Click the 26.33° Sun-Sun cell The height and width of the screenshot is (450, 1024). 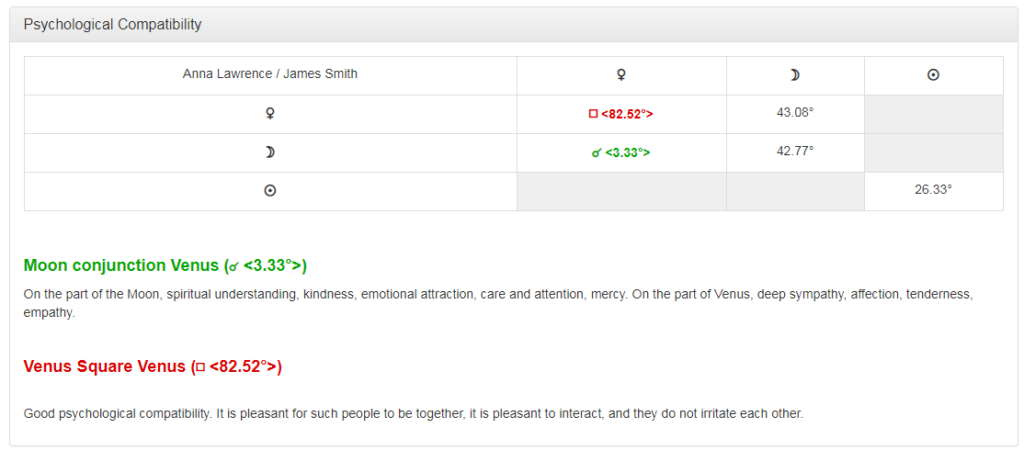pyautogui.click(x=933, y=189)
